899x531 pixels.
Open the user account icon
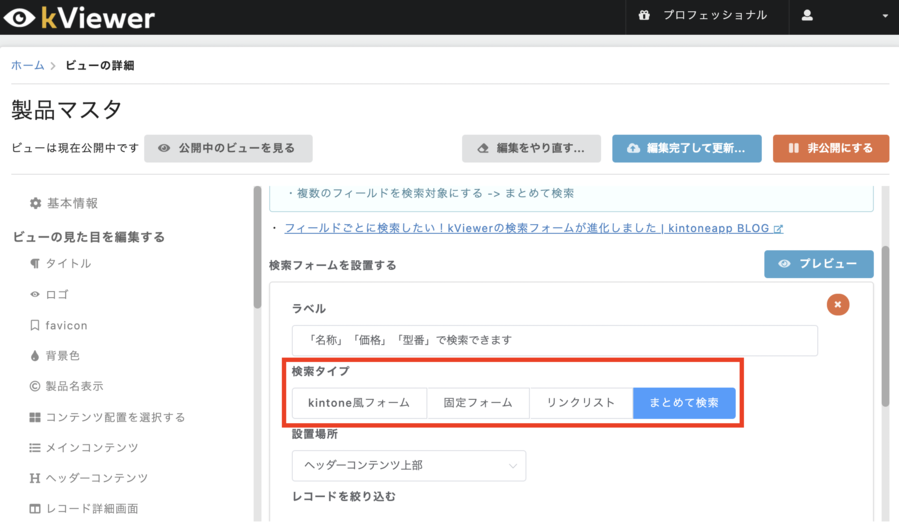807,15
